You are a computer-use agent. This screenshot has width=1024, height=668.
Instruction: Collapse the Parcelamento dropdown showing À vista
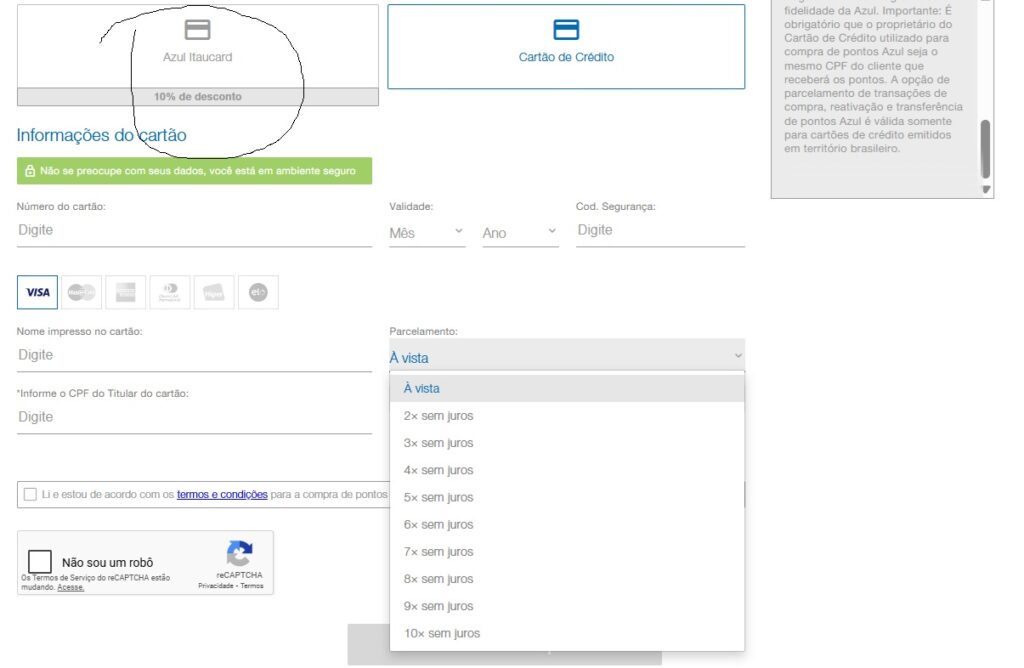pyautogui.click(x=566, y=356)
